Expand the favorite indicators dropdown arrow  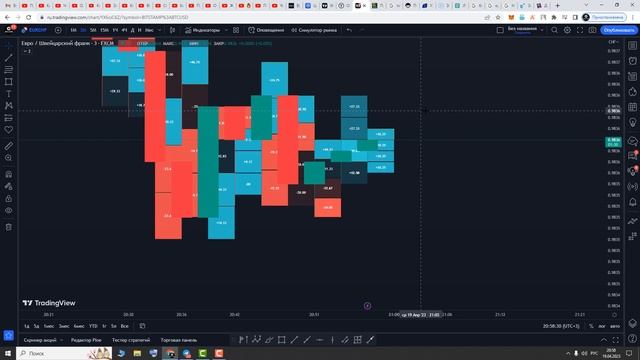pyautogui.click(x=227, y=30)
